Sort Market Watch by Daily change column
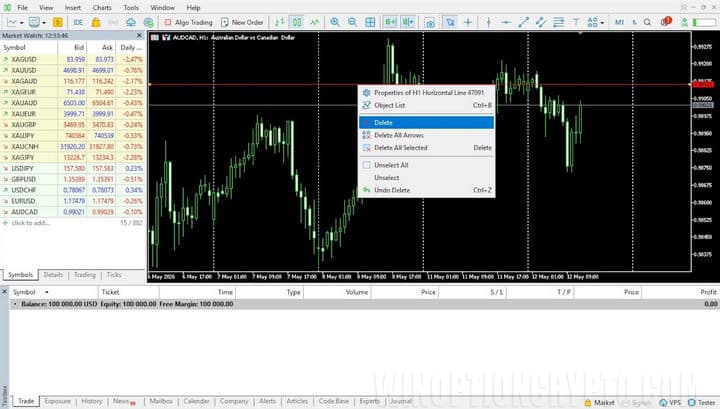This screenshot has height=409, width=720. [131, 47]
